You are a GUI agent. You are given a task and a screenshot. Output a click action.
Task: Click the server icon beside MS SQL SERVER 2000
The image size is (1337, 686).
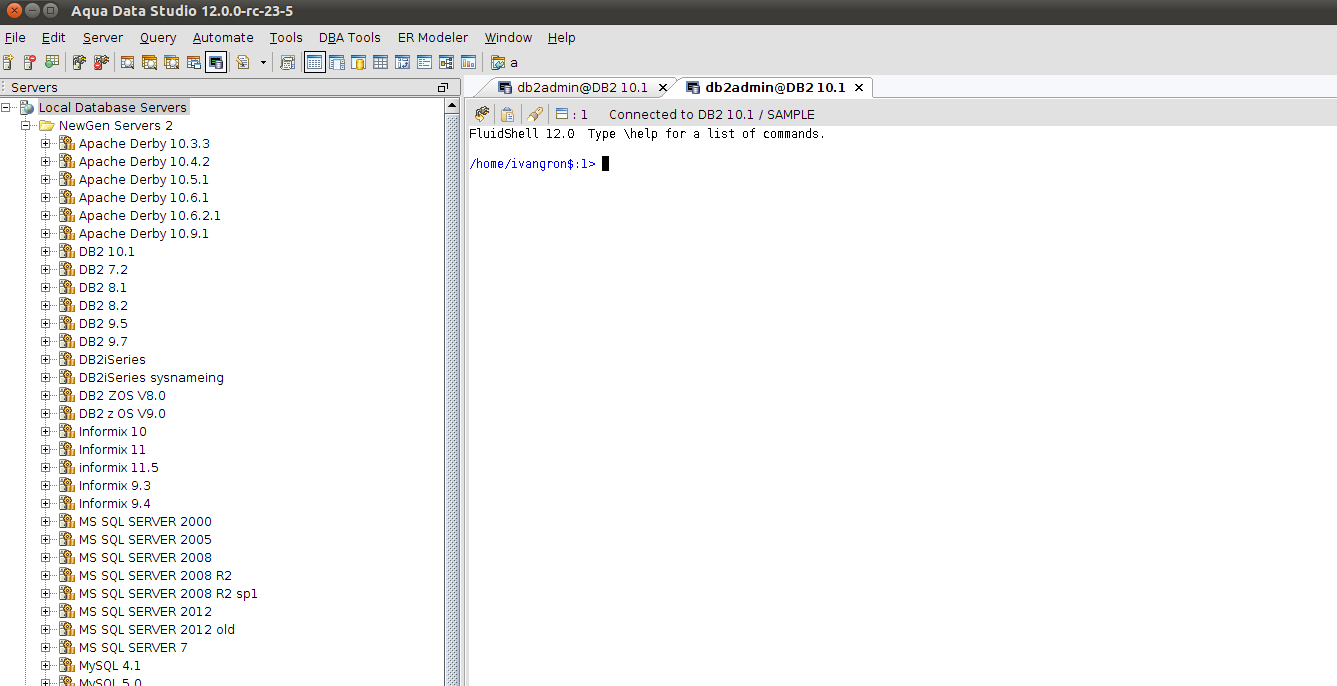click(x=67, y=521)
